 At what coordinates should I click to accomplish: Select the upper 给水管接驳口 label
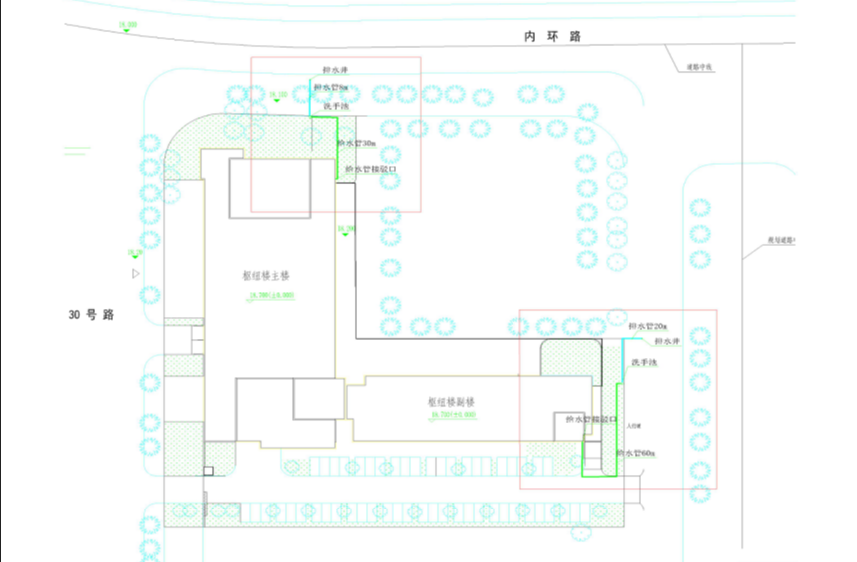pyautogui.click(x=372, y=170)
